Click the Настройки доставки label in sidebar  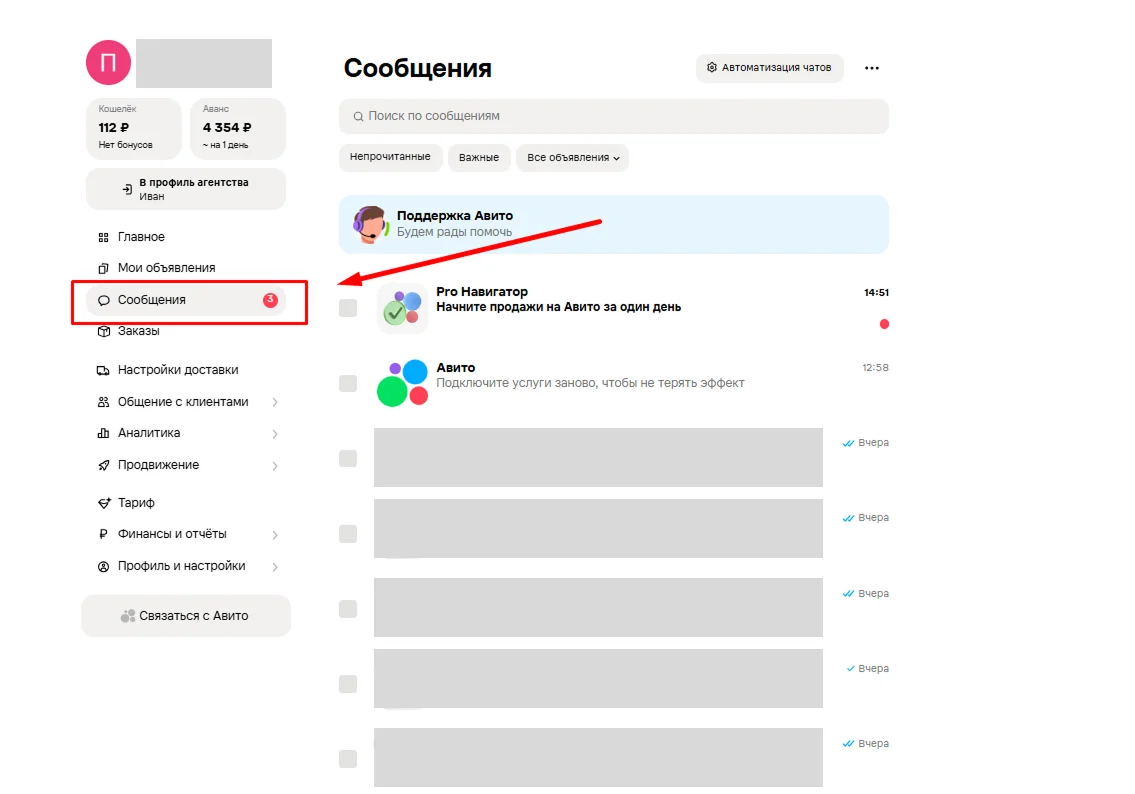click(178, 370)
